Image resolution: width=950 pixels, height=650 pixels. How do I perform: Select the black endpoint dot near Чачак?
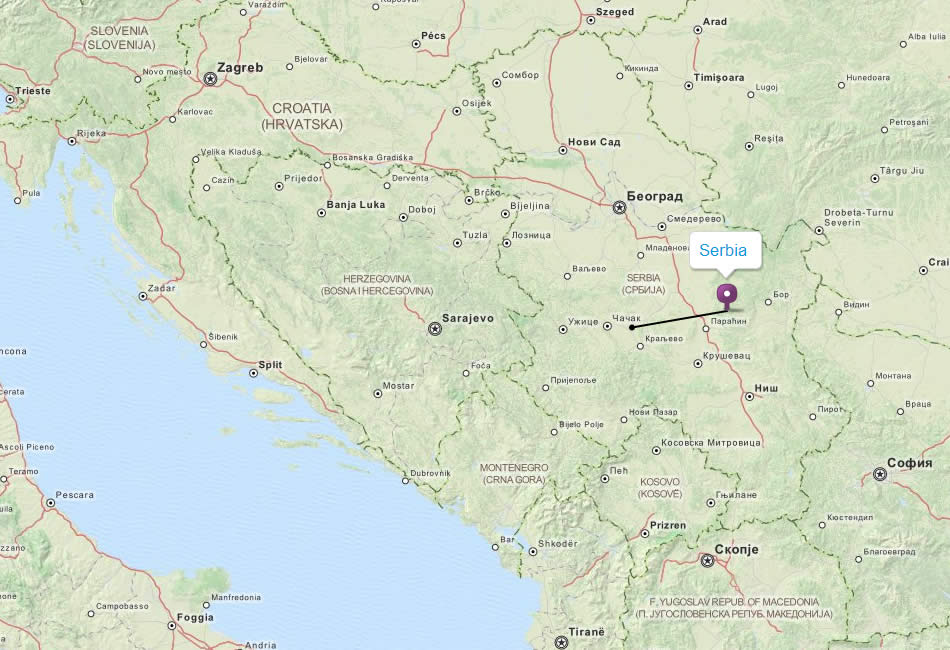(631, 327)
